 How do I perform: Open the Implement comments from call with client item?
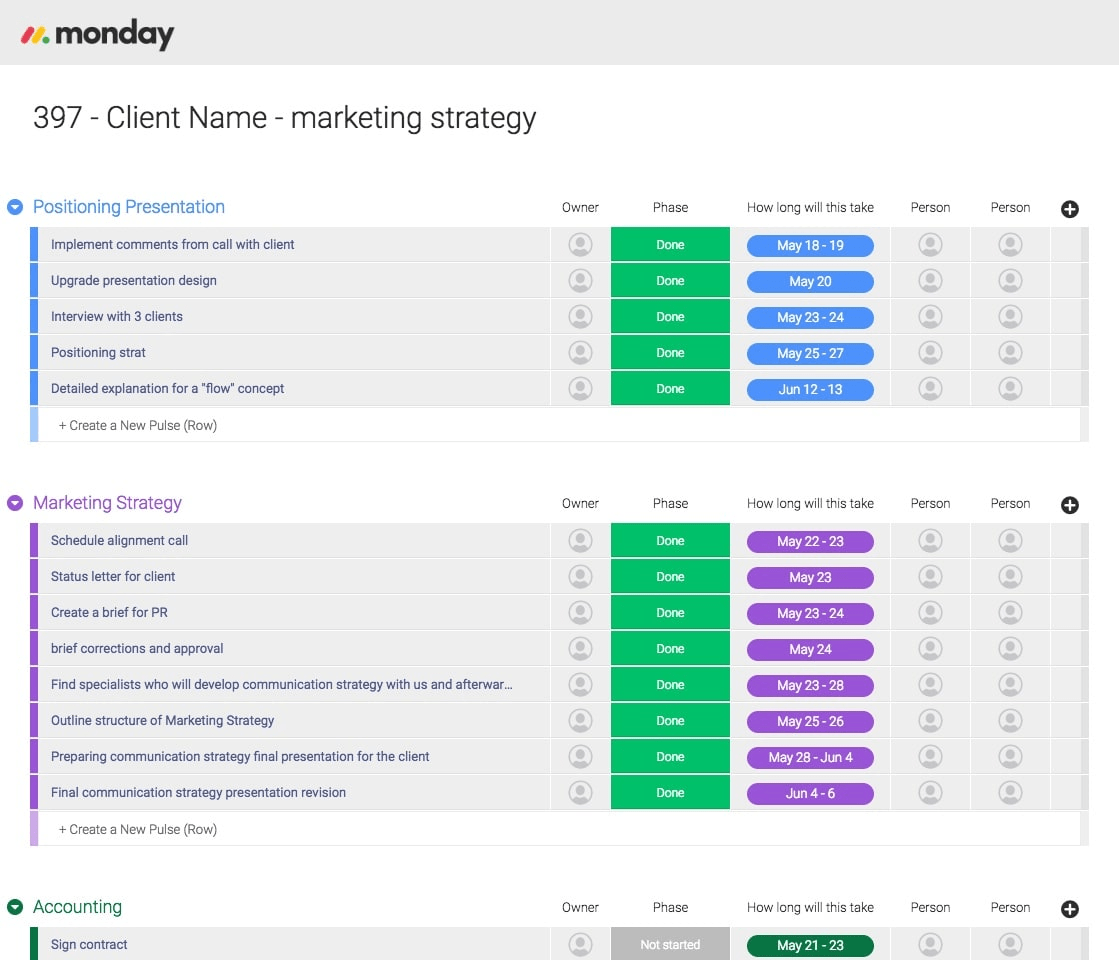click(x=173, y=245)
